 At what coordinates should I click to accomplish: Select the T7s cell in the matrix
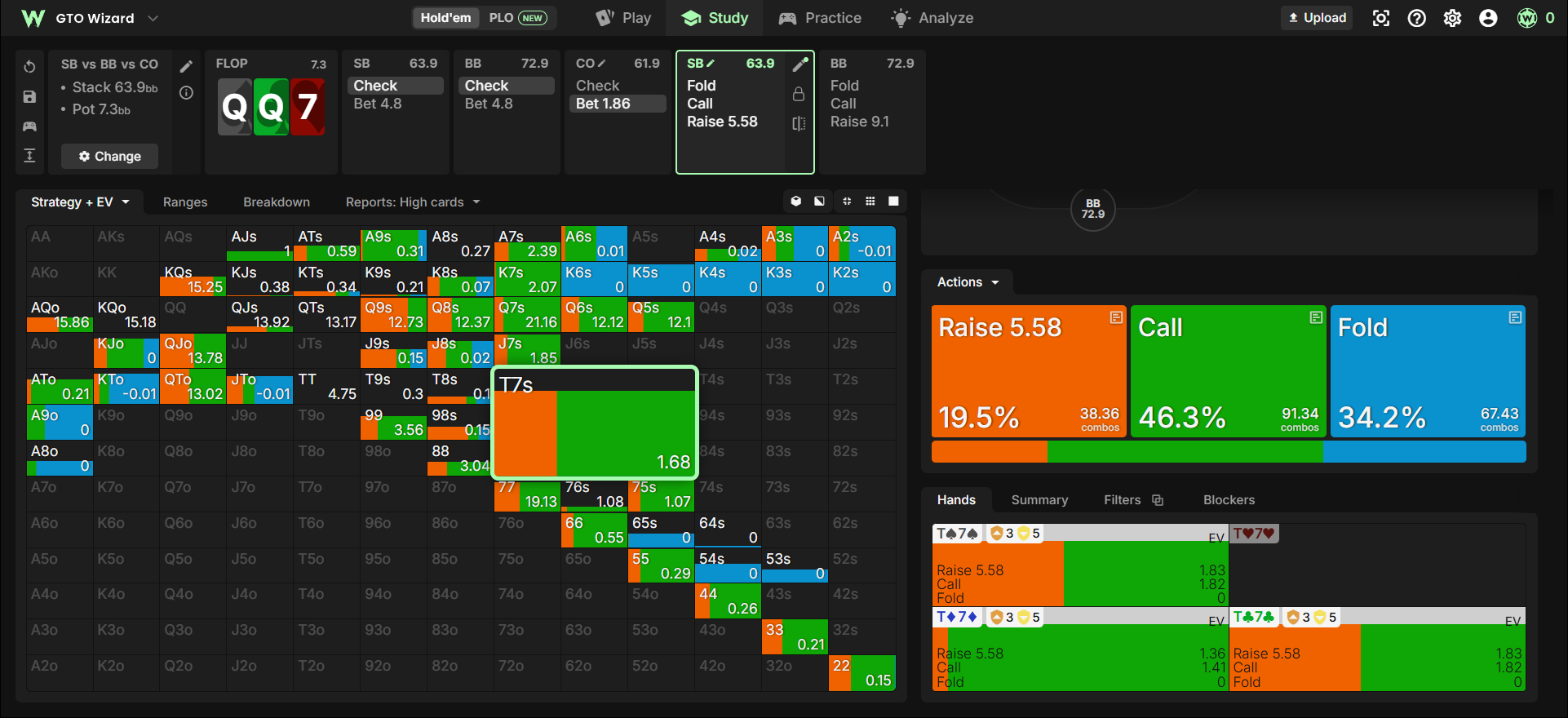tap(594, 423)
